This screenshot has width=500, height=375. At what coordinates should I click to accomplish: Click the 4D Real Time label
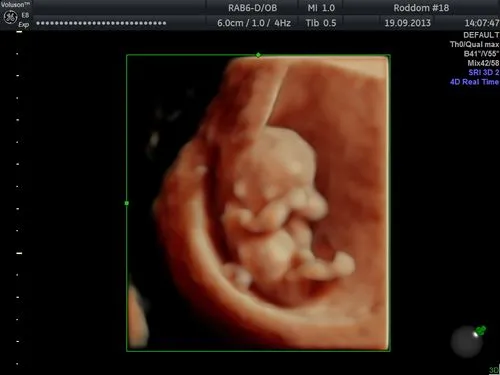coord(474,82)
